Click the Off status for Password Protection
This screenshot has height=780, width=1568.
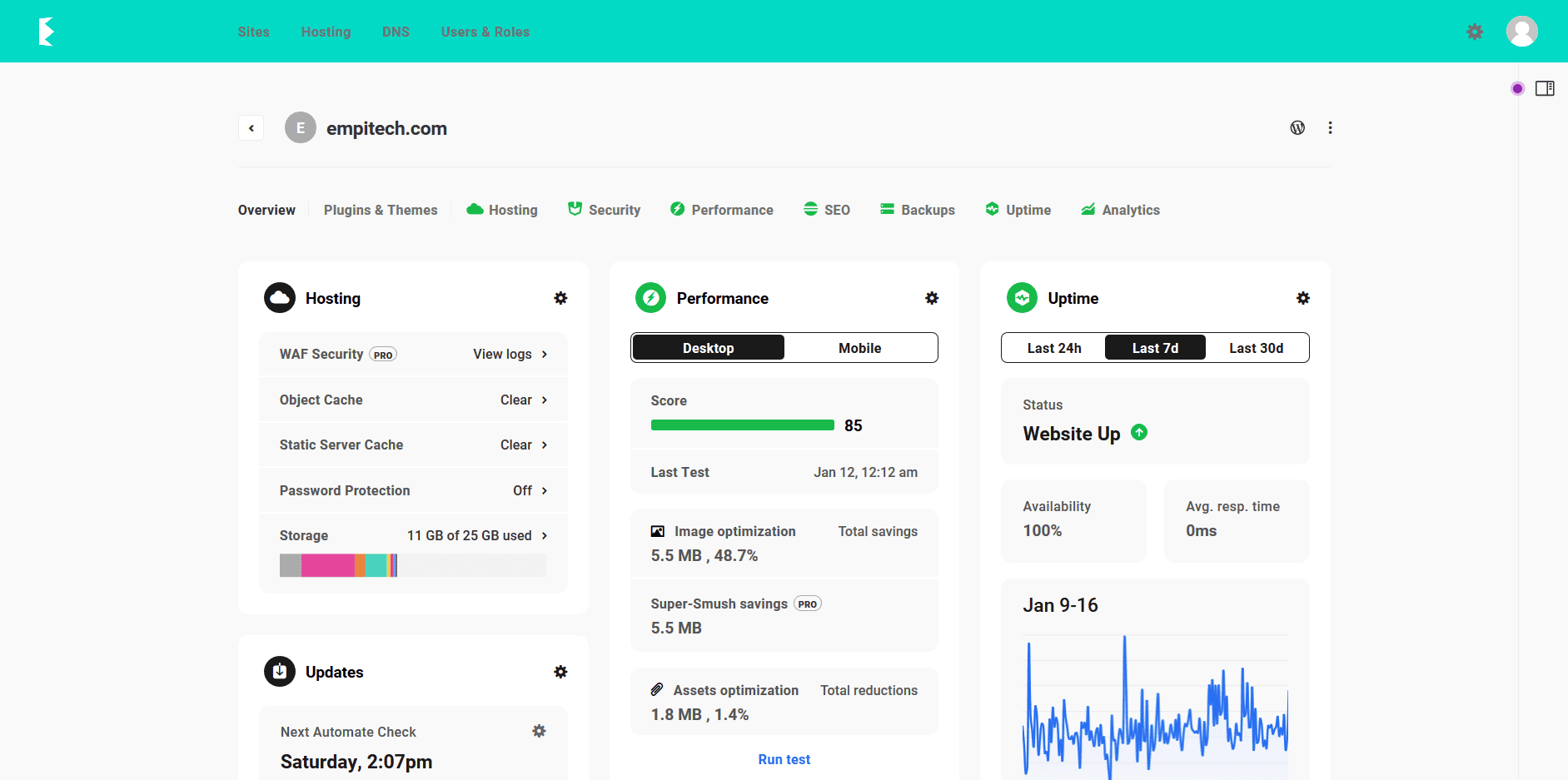click(x=522, y=491)
